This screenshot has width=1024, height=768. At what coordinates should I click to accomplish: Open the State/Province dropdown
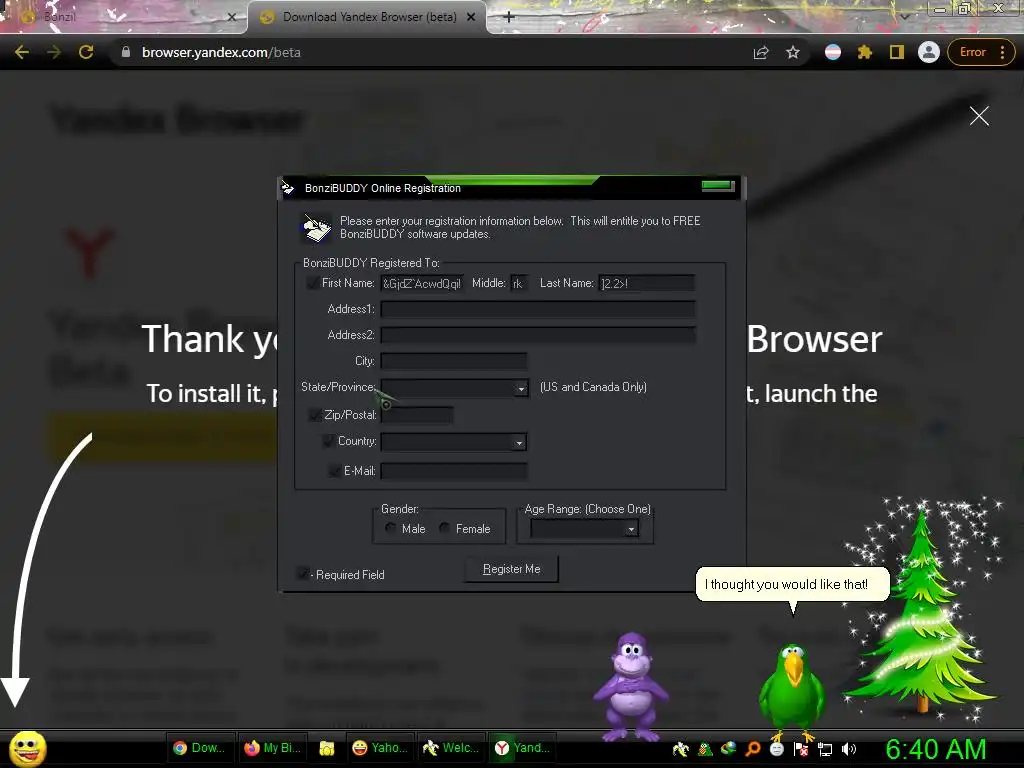point(520,389)
